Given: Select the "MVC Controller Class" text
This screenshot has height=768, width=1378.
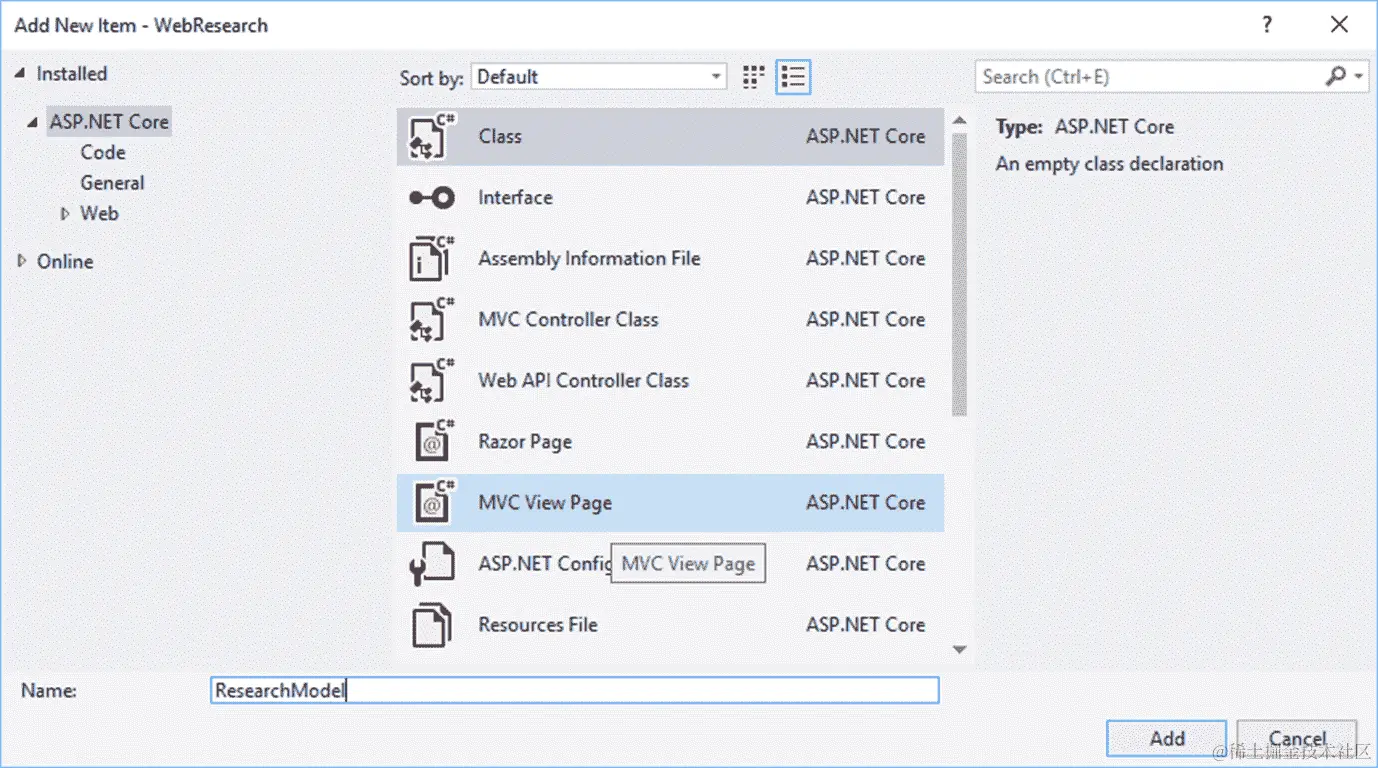Looking at the screenshot, I should coord(568,319).
